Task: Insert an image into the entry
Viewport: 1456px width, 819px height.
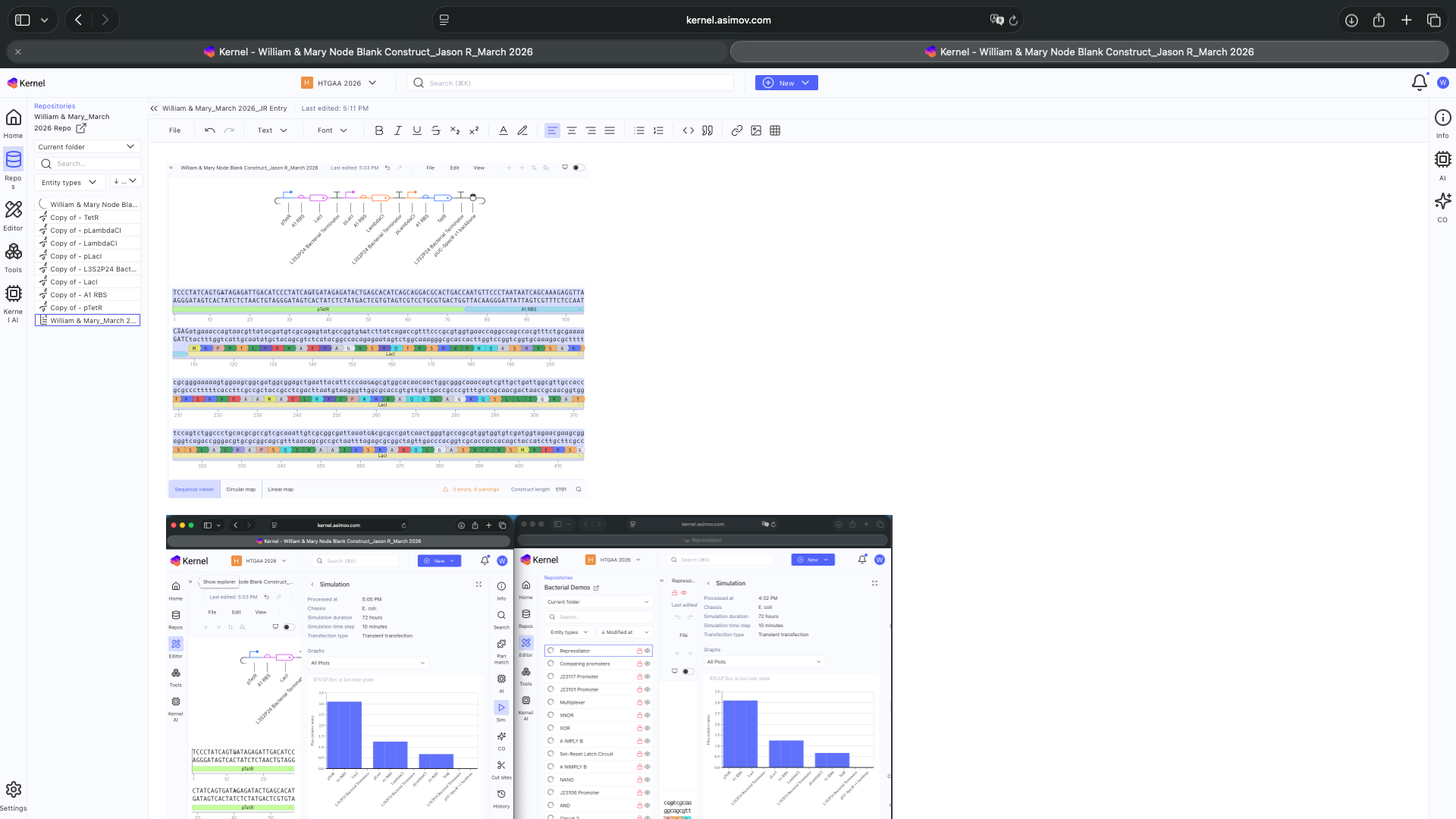Action: coord(756,130)
